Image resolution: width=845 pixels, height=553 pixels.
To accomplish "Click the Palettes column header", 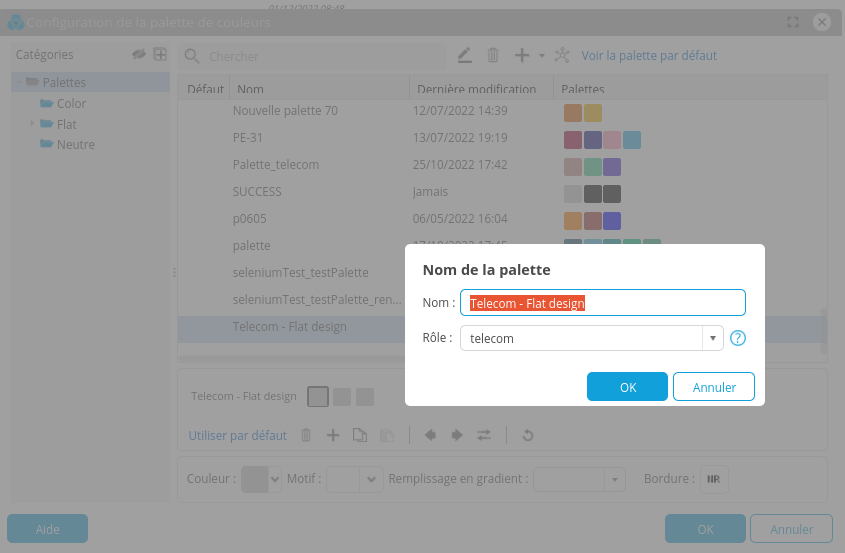I will [690, 89].
